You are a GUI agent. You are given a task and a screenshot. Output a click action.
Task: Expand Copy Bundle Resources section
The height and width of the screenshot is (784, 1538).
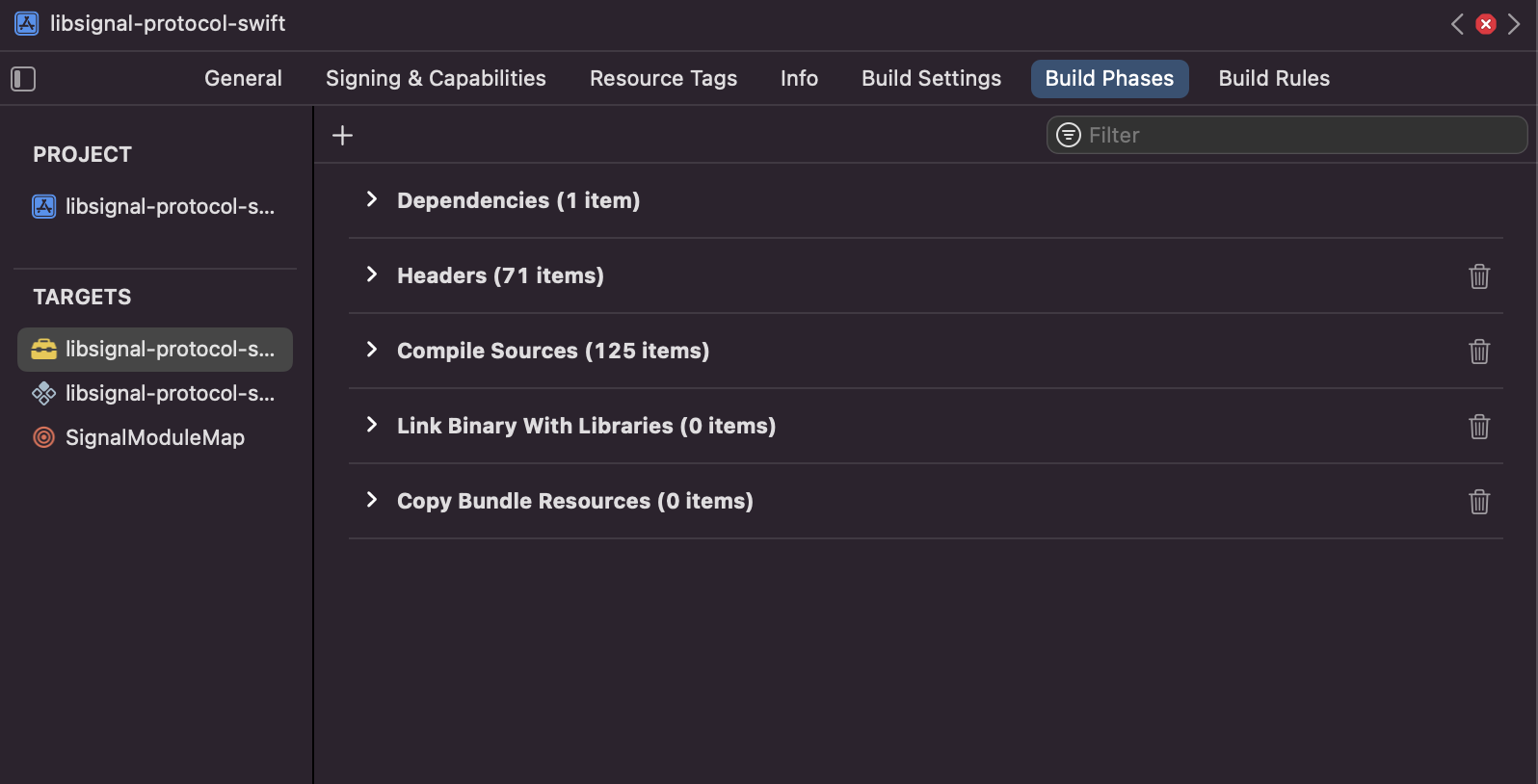[372, 500]
